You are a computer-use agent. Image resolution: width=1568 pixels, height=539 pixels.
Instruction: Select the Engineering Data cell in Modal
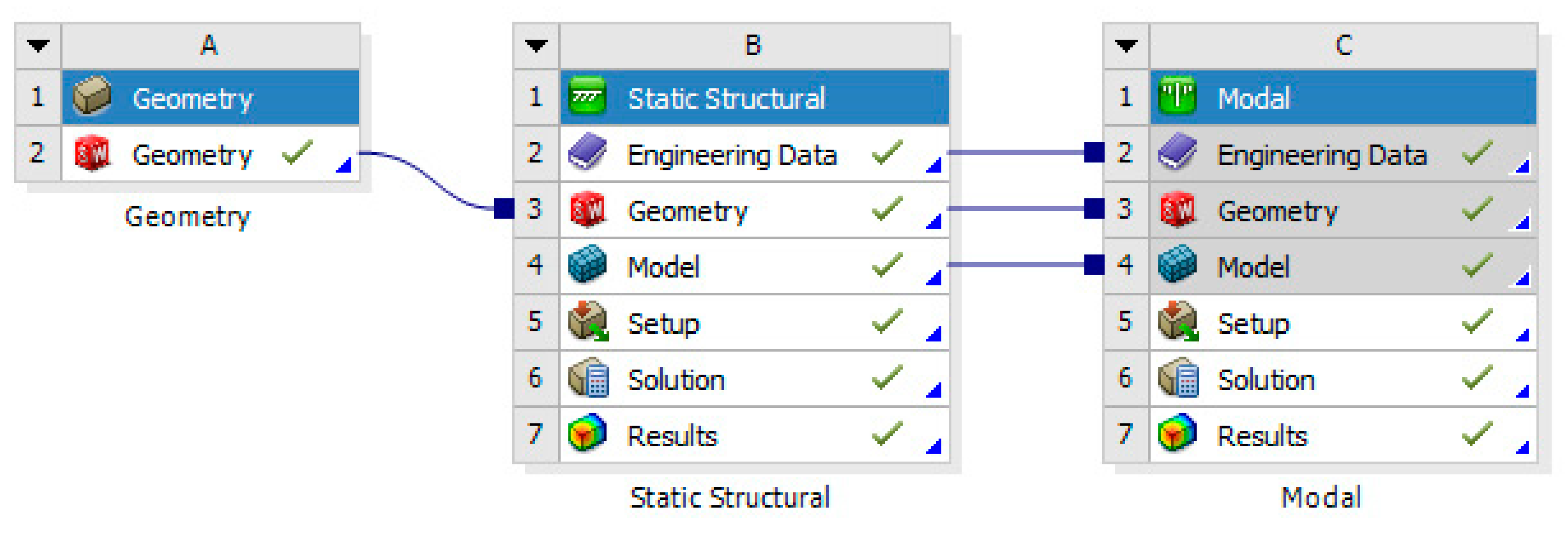coord(1321,155)
